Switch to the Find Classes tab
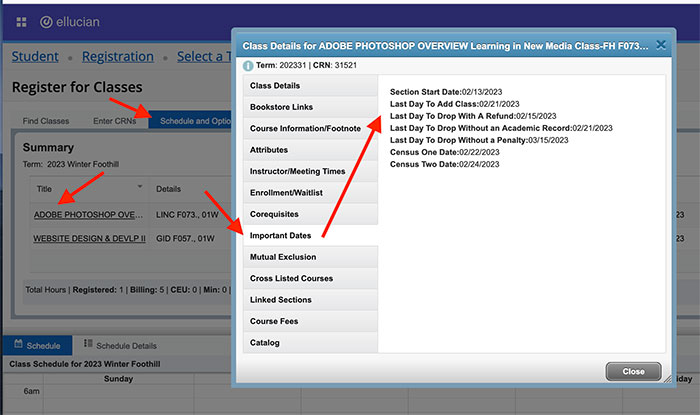 click(46, 121)
